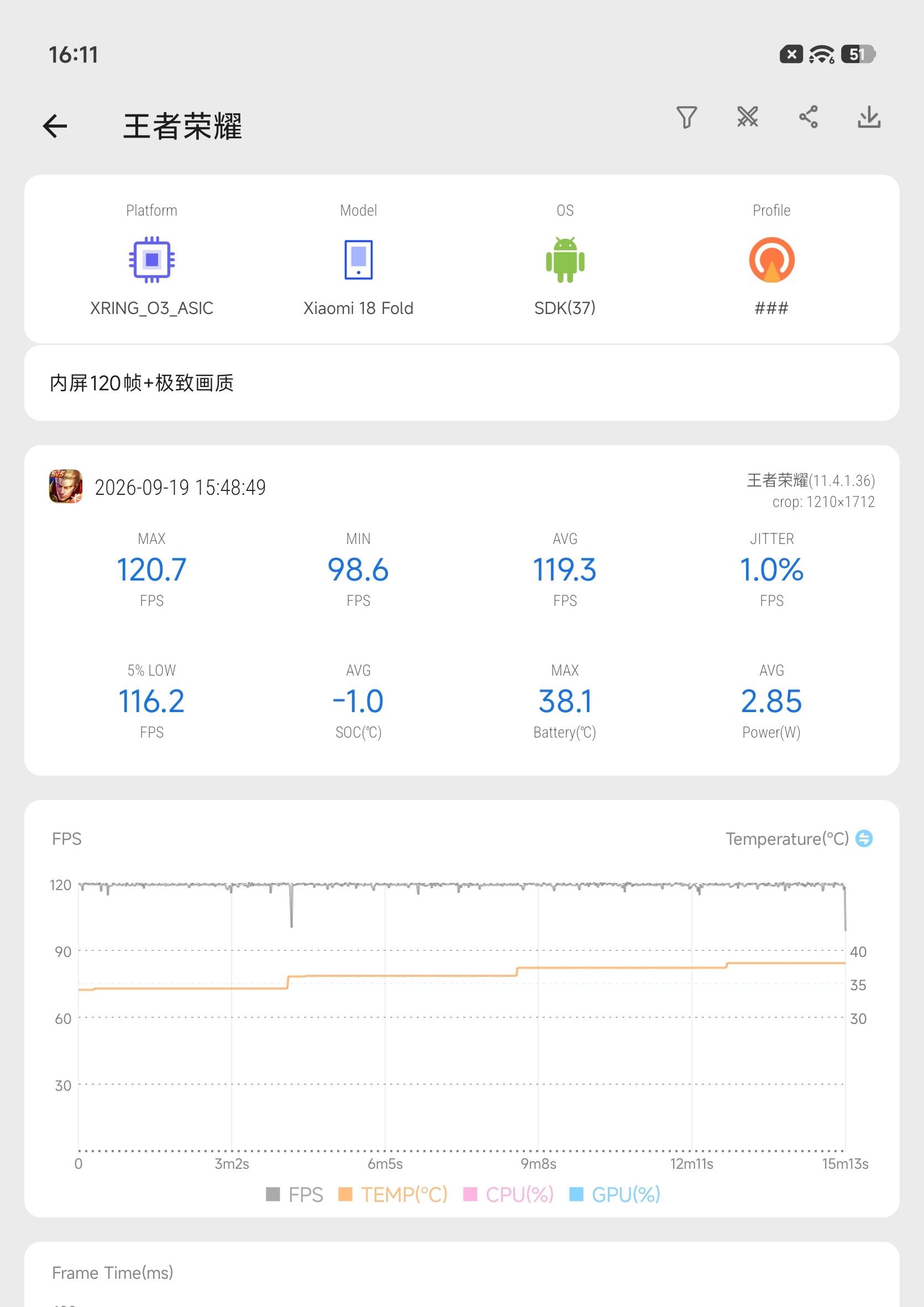Tap the version text 王者荣耀(11.4.1.36)
This screenshot has width=924, height=1307.
[x=811, y=480]
